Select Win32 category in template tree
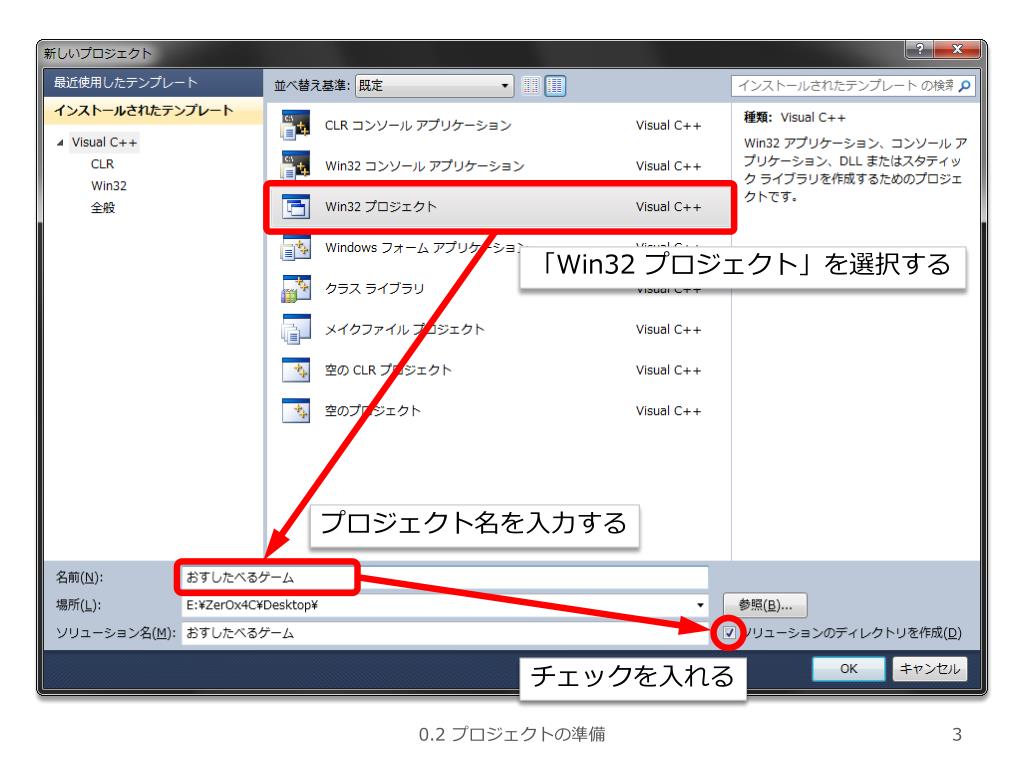1024x768 pixels. pyautogui.click(x=108, y=185)
